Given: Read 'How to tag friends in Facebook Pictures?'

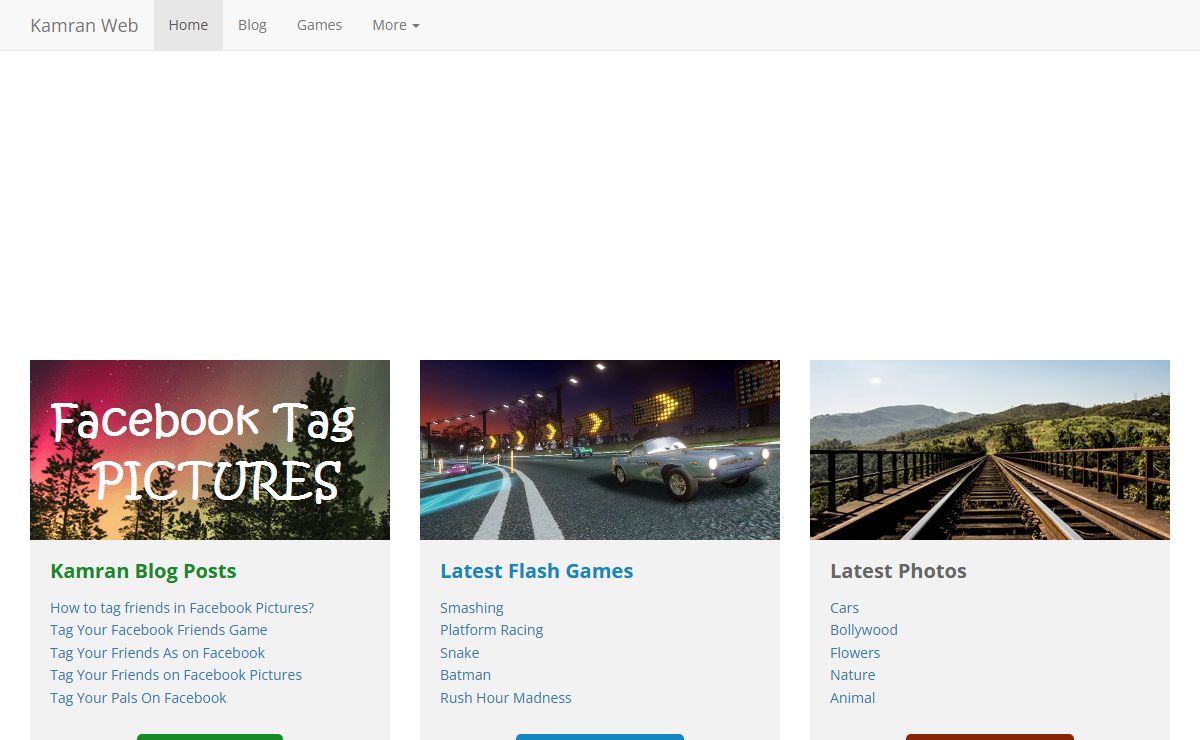Looking at the screenshot, I should click(182, 608).
